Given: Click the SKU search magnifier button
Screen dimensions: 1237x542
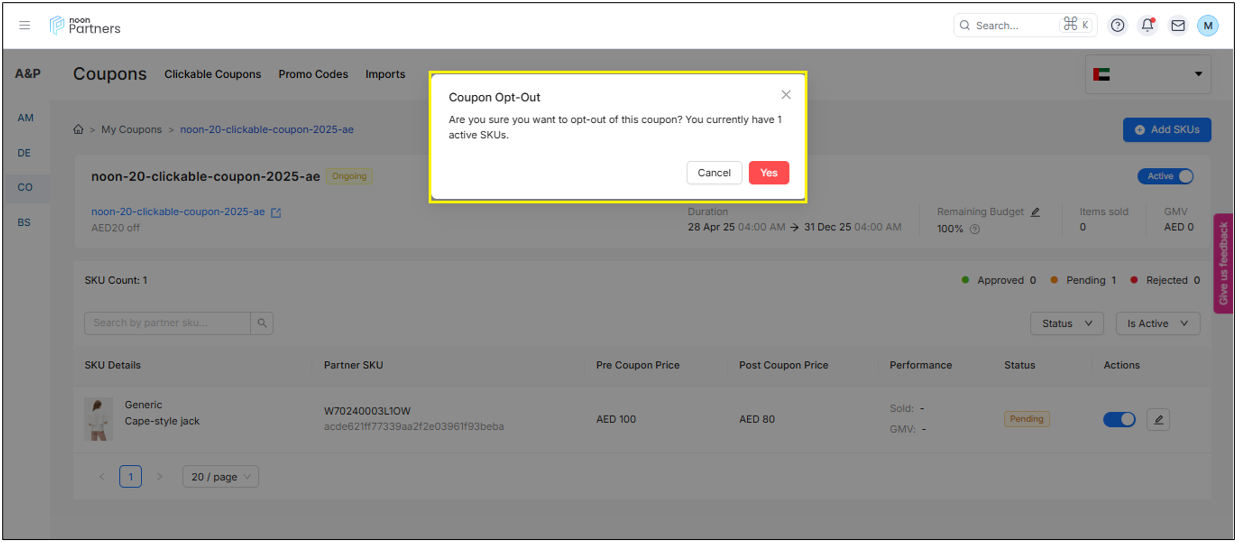Looking at the screenshot, I should 262,323.
